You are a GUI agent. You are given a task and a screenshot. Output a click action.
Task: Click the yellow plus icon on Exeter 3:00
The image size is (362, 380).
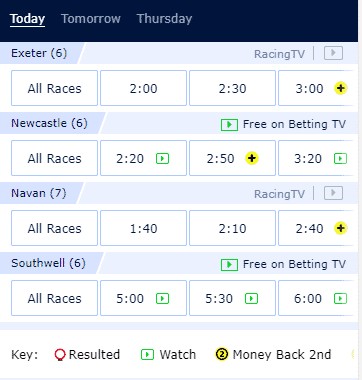(x=341, y=88)
